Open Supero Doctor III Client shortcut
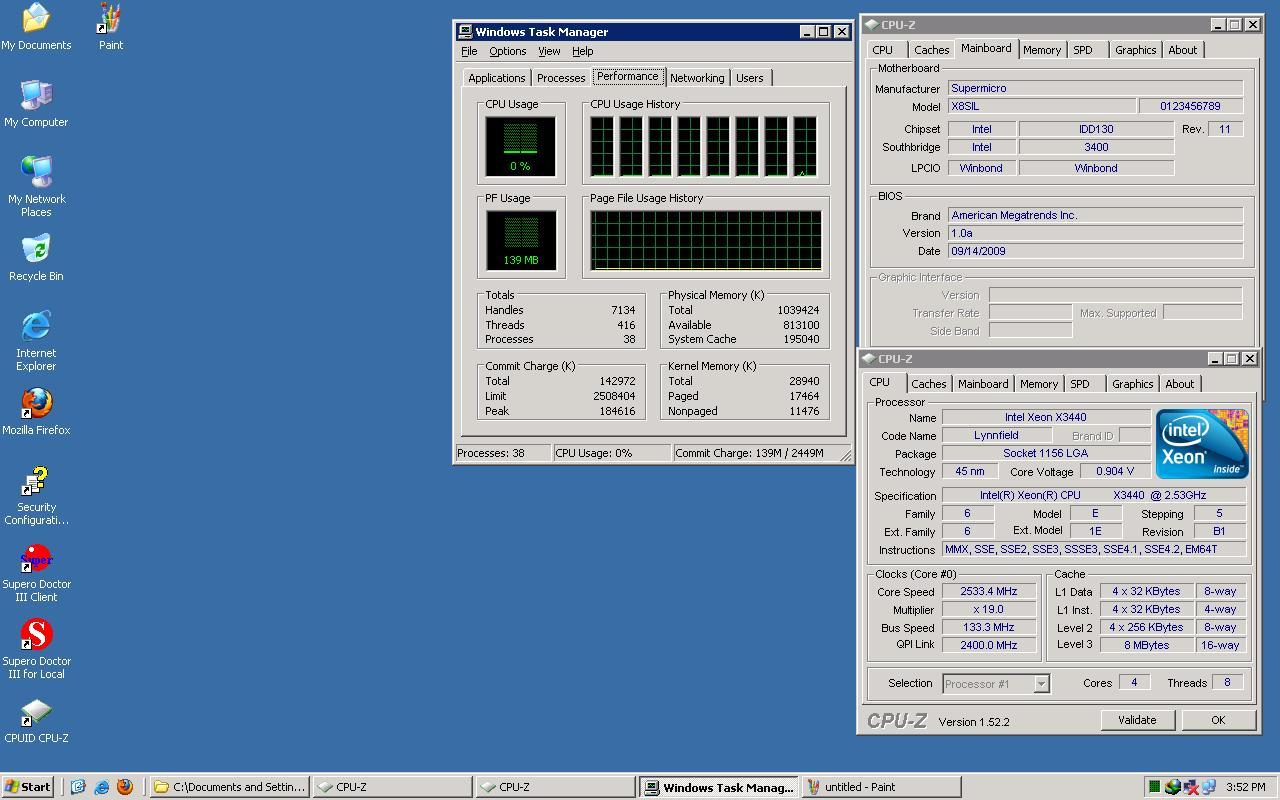 coord(36,572)
